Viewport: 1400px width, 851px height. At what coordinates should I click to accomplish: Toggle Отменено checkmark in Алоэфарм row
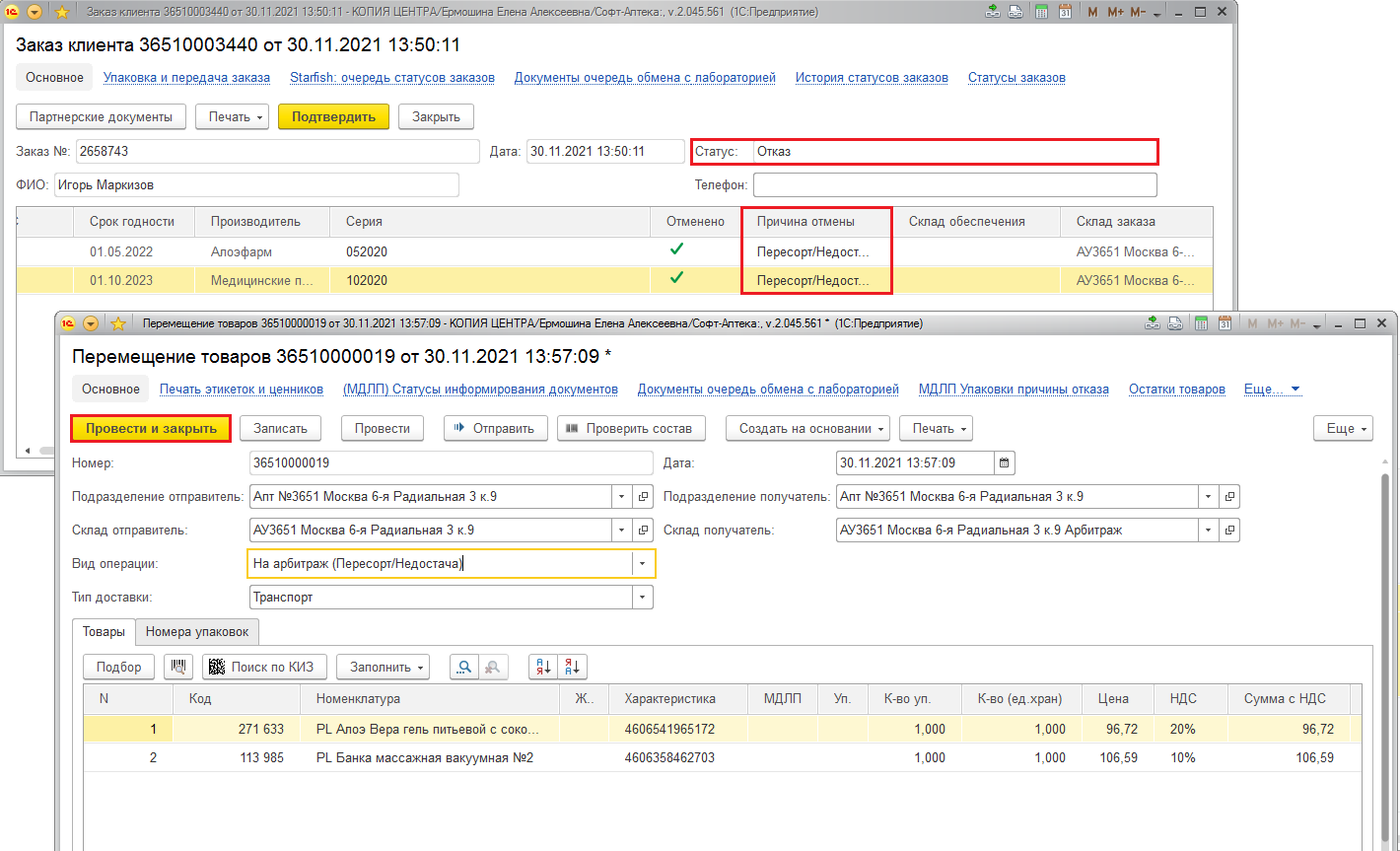pyautogui.click(x=676, y=250)
